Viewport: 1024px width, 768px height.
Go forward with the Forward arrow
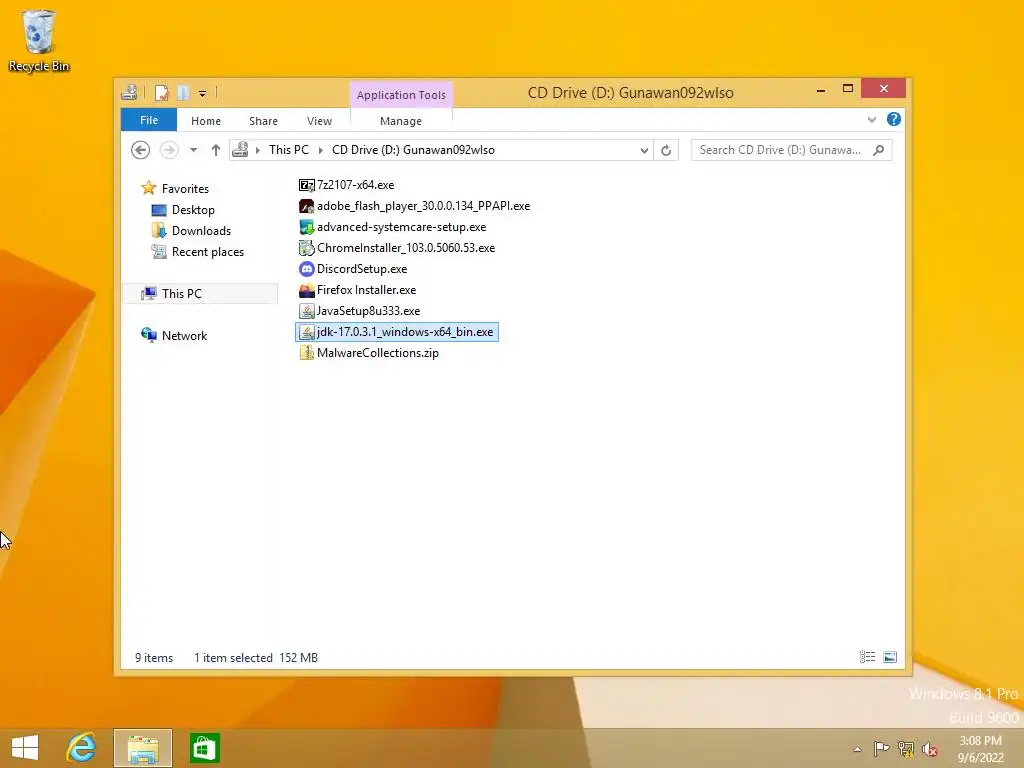click(x=169, y=150)
